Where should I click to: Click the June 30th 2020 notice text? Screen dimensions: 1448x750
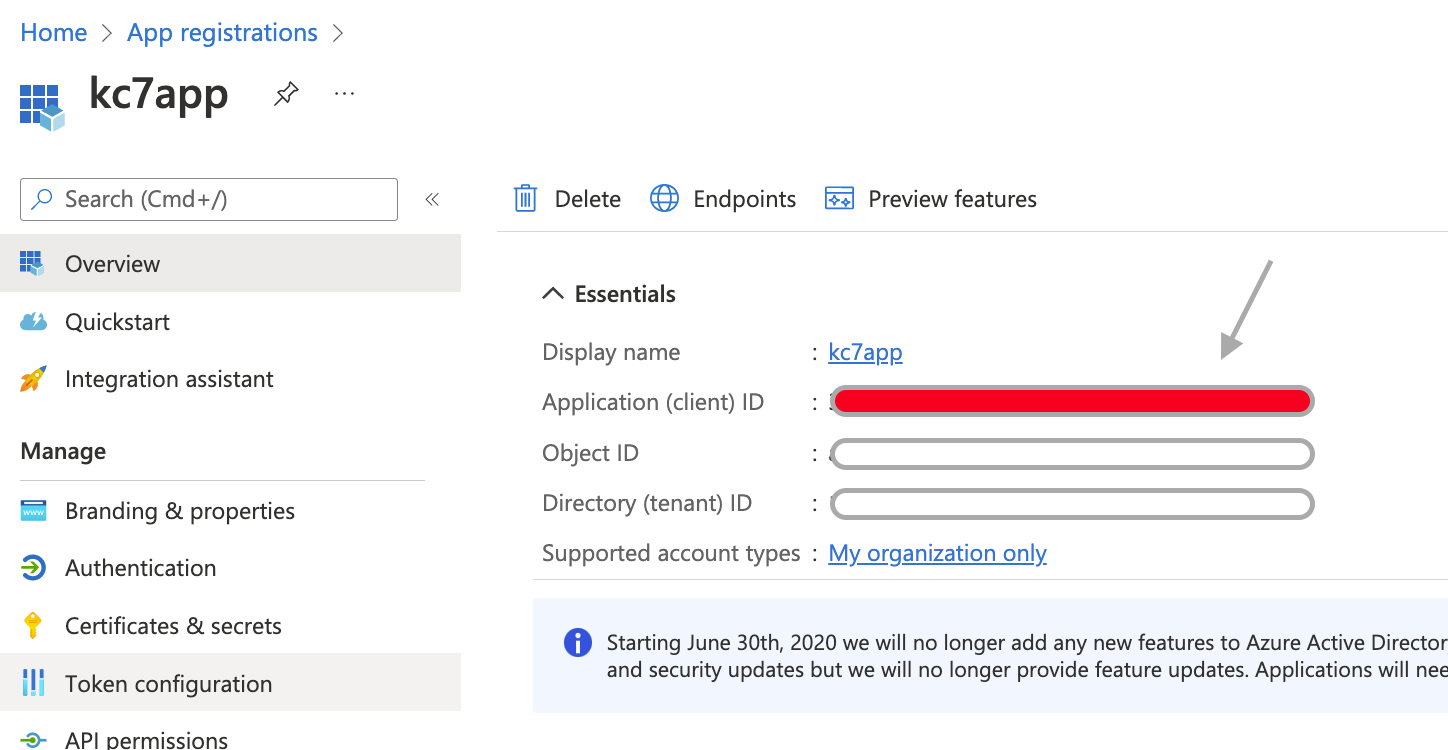tap(1027, 656)
